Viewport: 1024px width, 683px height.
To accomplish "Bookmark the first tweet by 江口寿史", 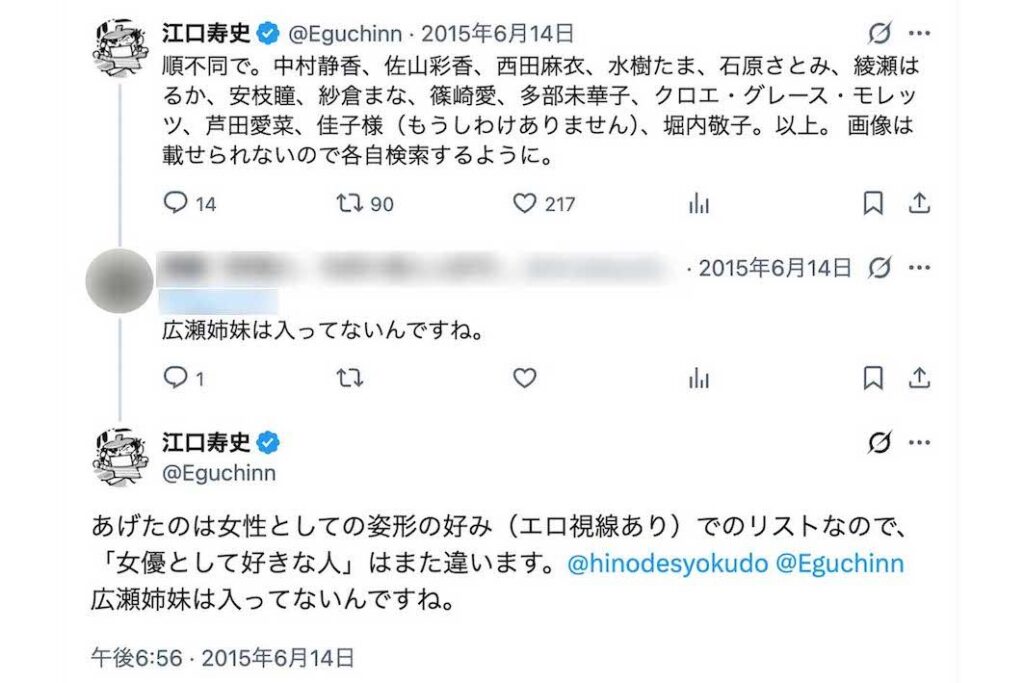I will click(873, 203).
